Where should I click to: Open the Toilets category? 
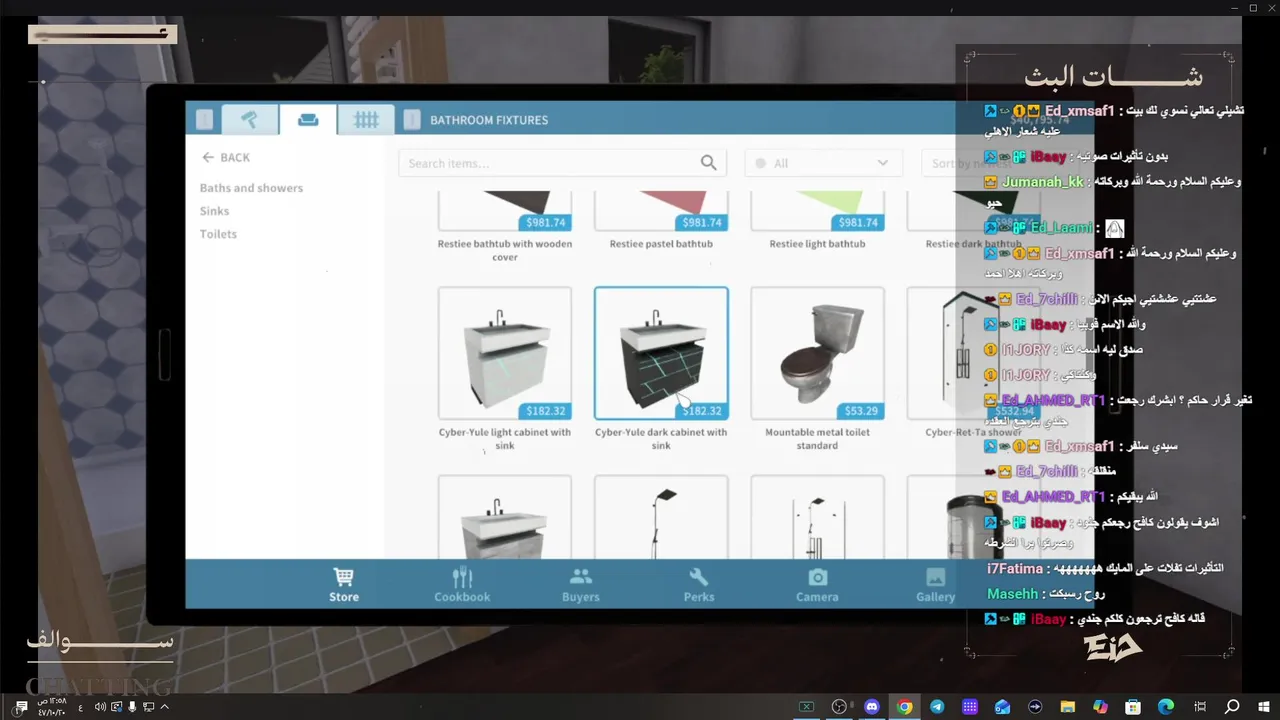click(218, 234)
